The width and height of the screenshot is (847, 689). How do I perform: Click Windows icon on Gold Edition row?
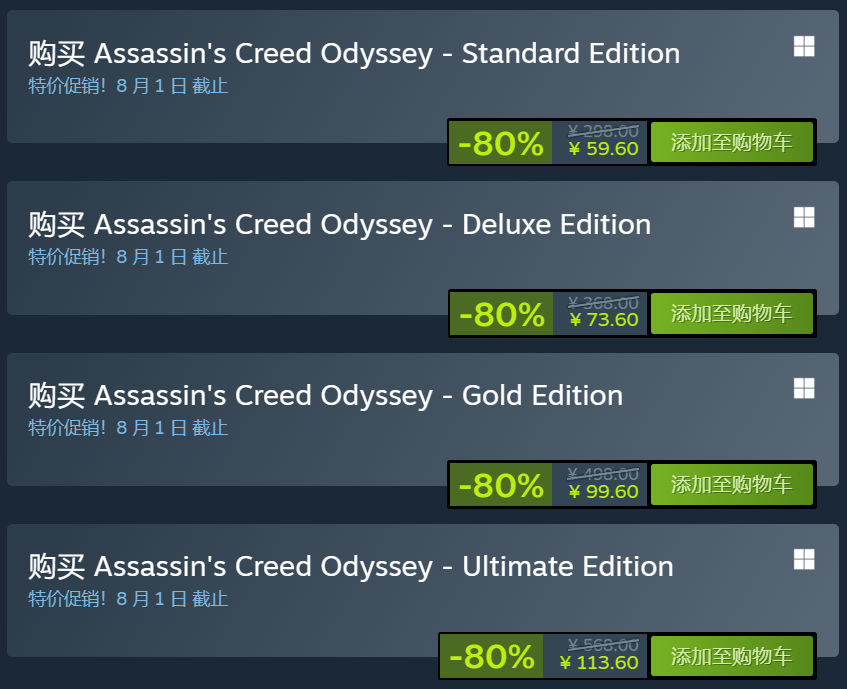(804, 388)
